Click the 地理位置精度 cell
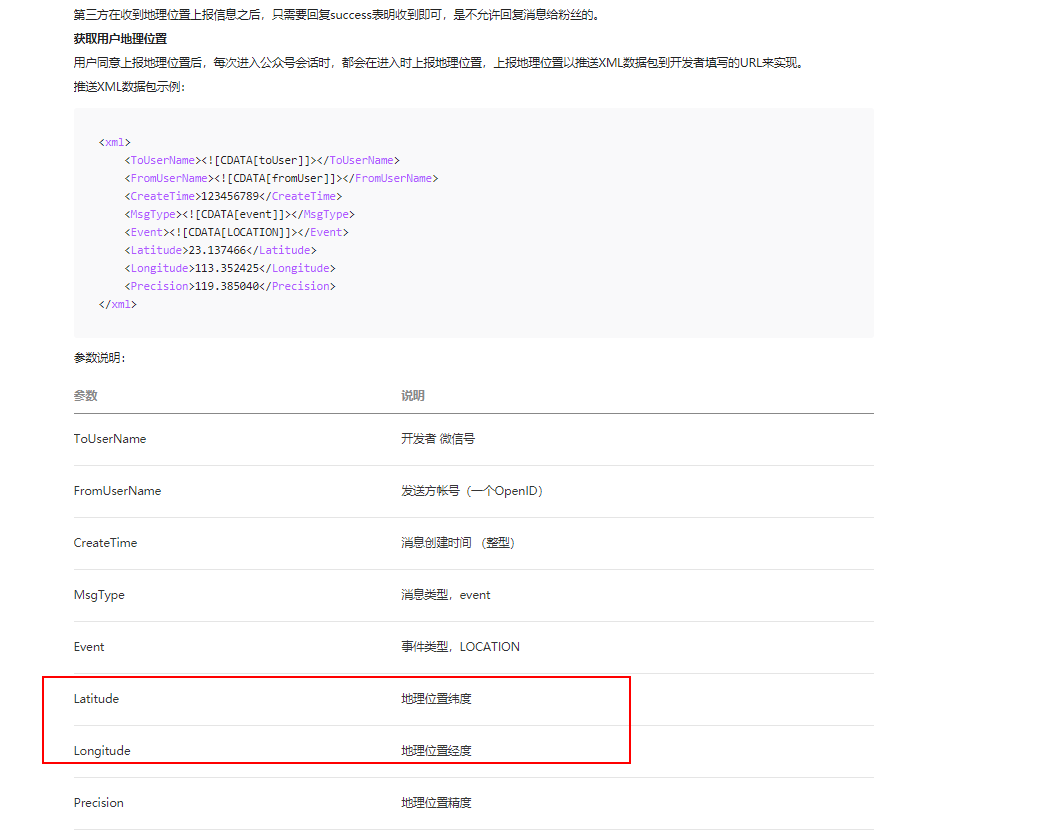1039x834 pixels. click(436, 803)
